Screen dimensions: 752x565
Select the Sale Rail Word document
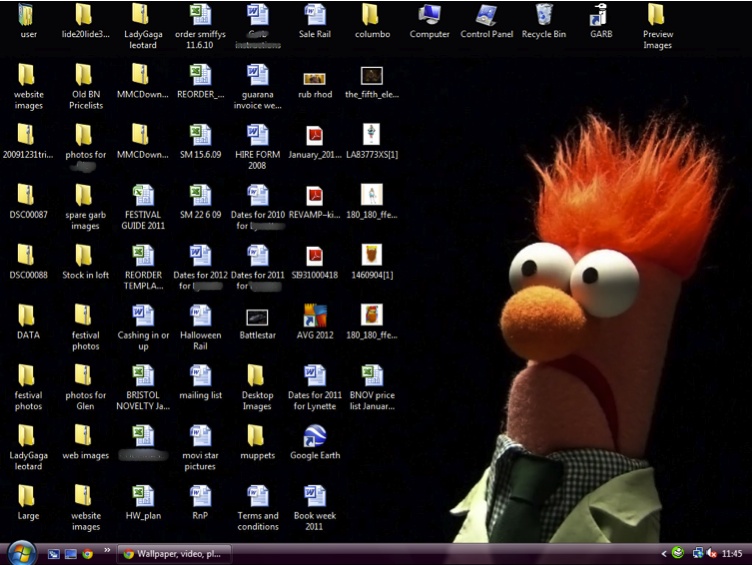click(x=315, y=22)
